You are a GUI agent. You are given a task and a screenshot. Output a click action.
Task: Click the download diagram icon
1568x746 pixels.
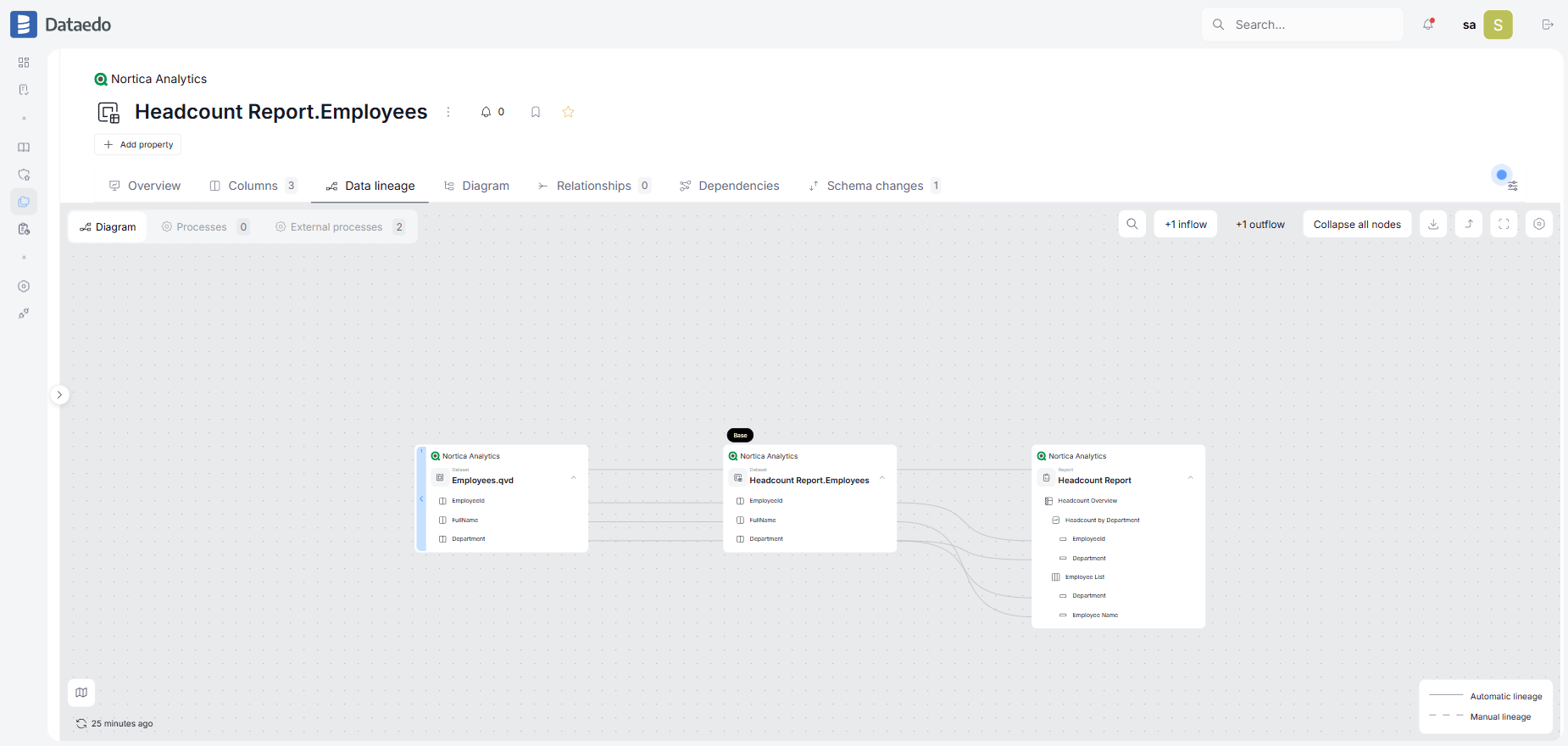[1433, 224]
